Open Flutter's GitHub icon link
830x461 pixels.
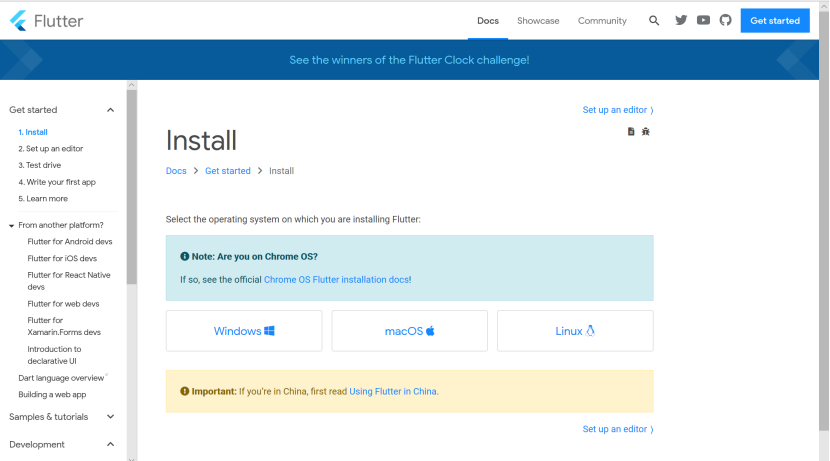(726, 20)
